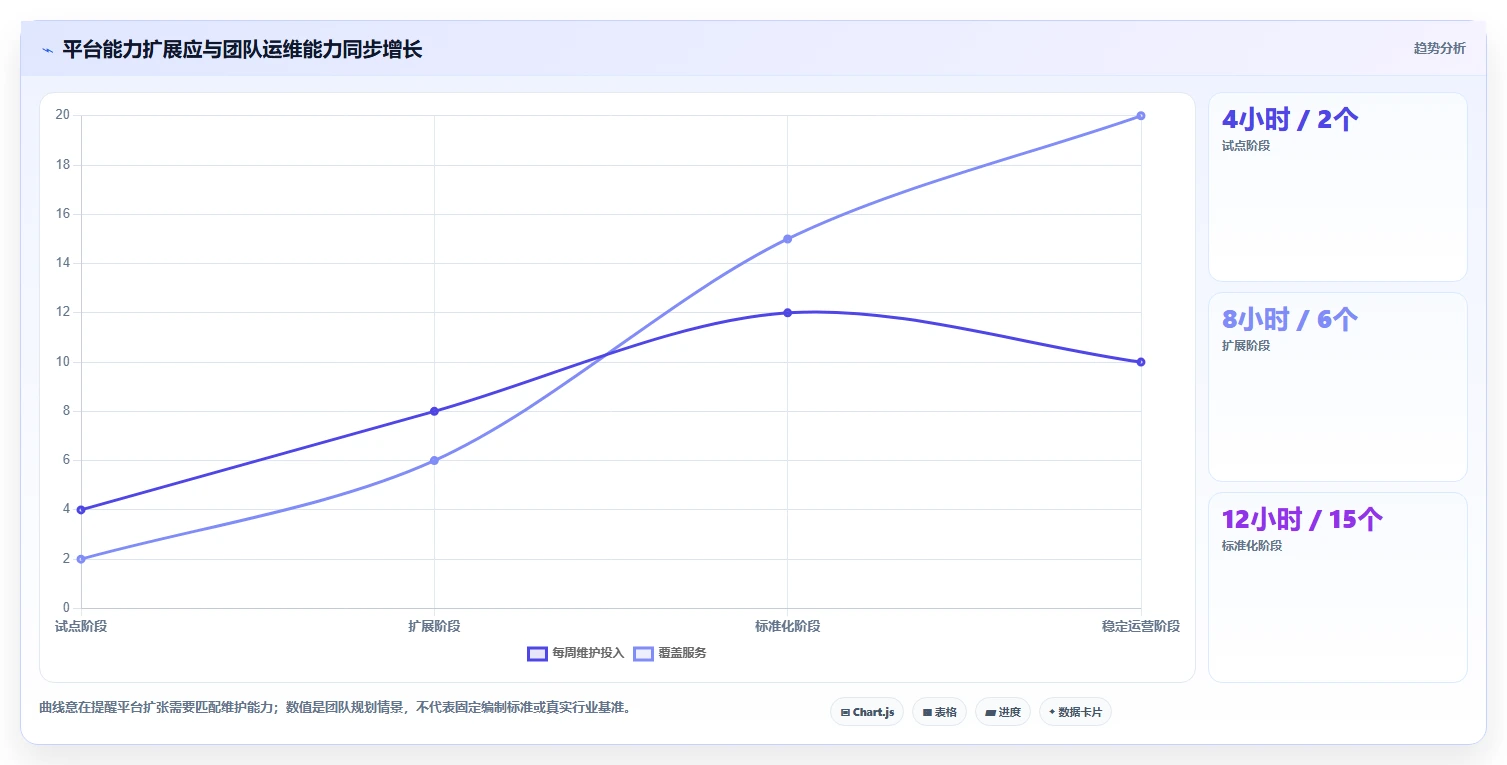Click the 覆盖服务 point at 试点阶段 (value 2)

[81, 559]
